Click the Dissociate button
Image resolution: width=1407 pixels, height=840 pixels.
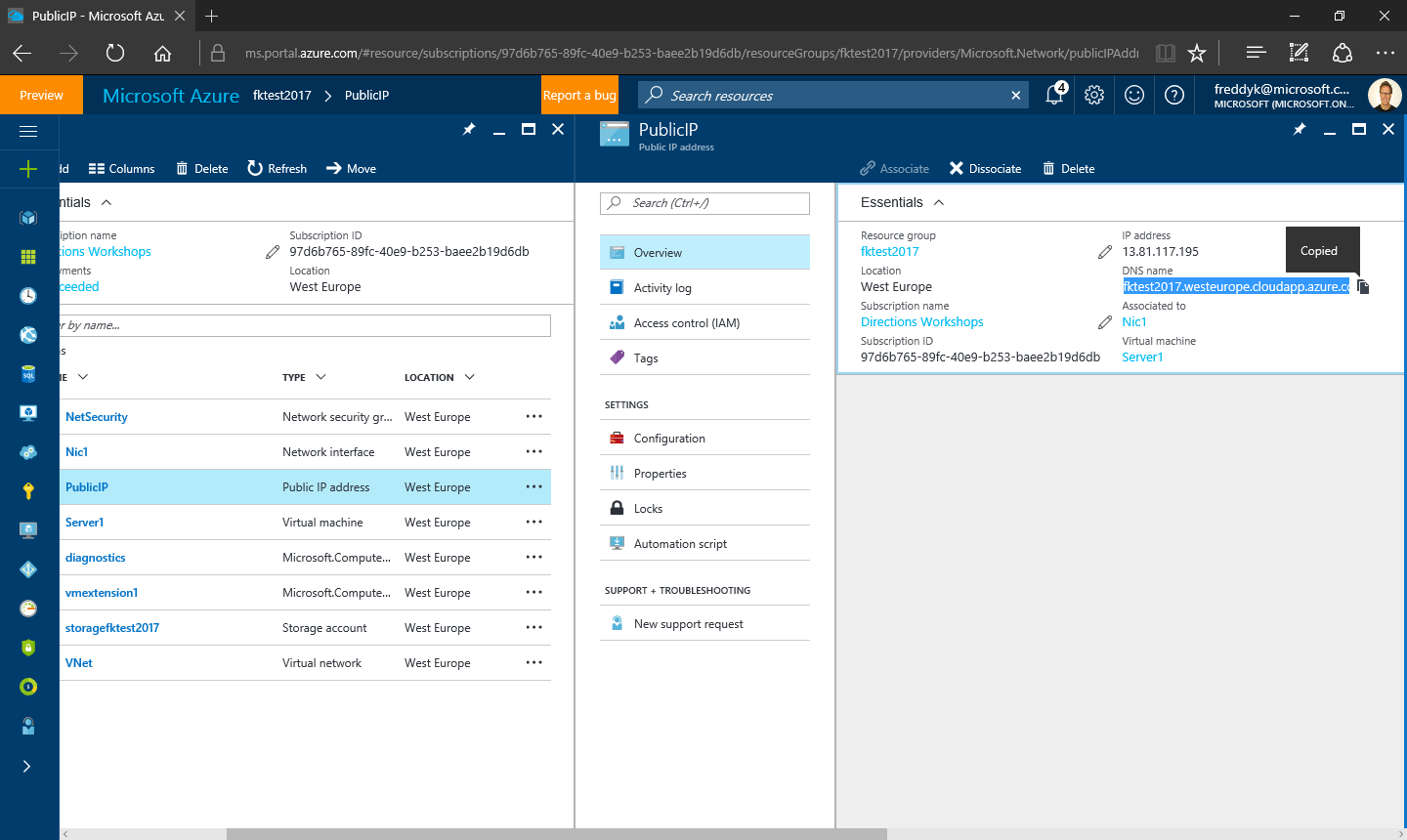point(985,169)
